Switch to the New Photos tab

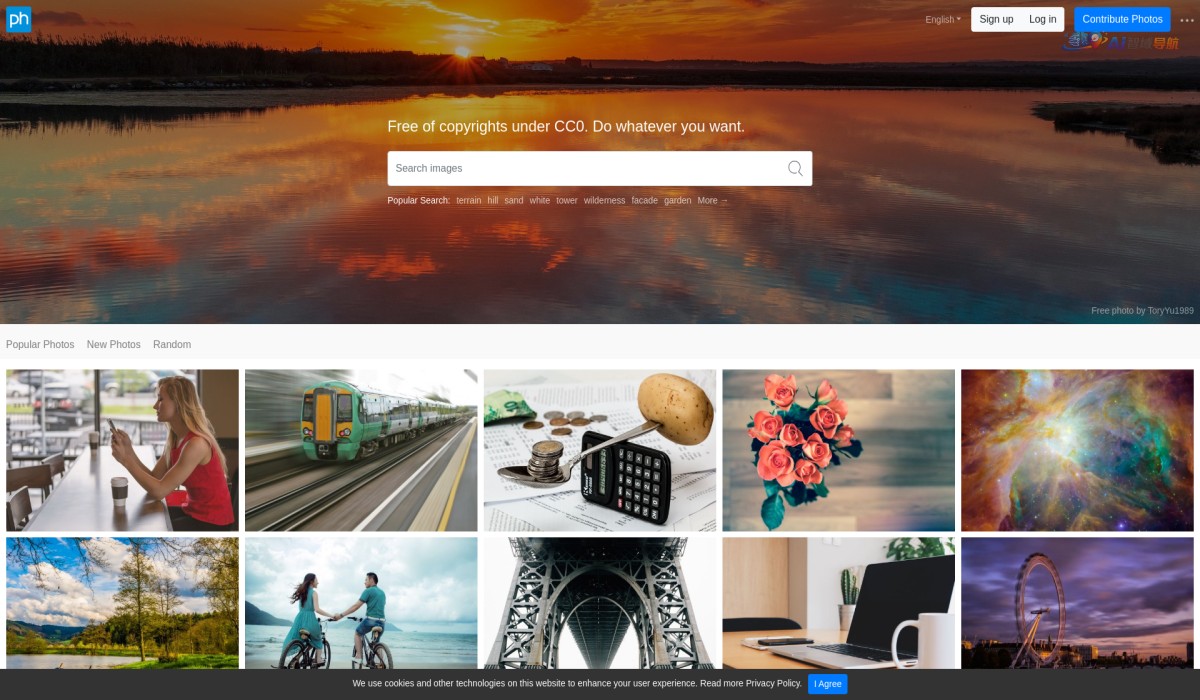point(114,344)
